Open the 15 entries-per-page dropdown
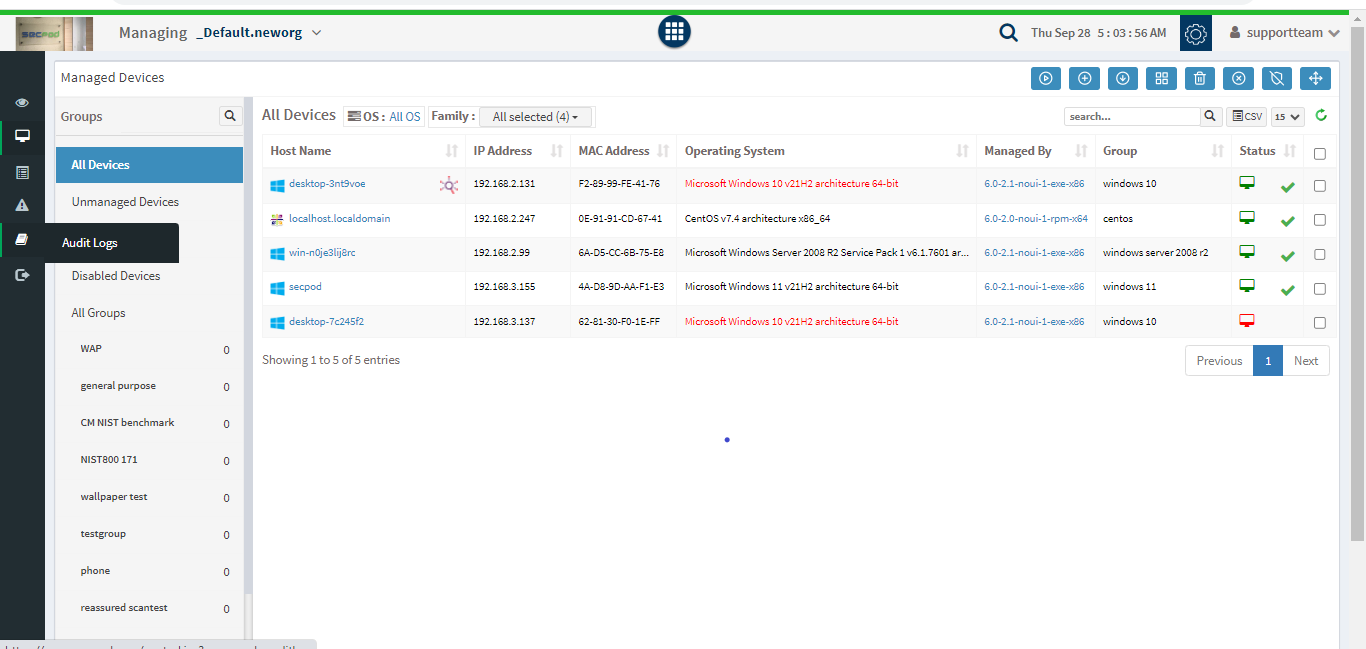1366x649 pixels. click(1288, 117)
